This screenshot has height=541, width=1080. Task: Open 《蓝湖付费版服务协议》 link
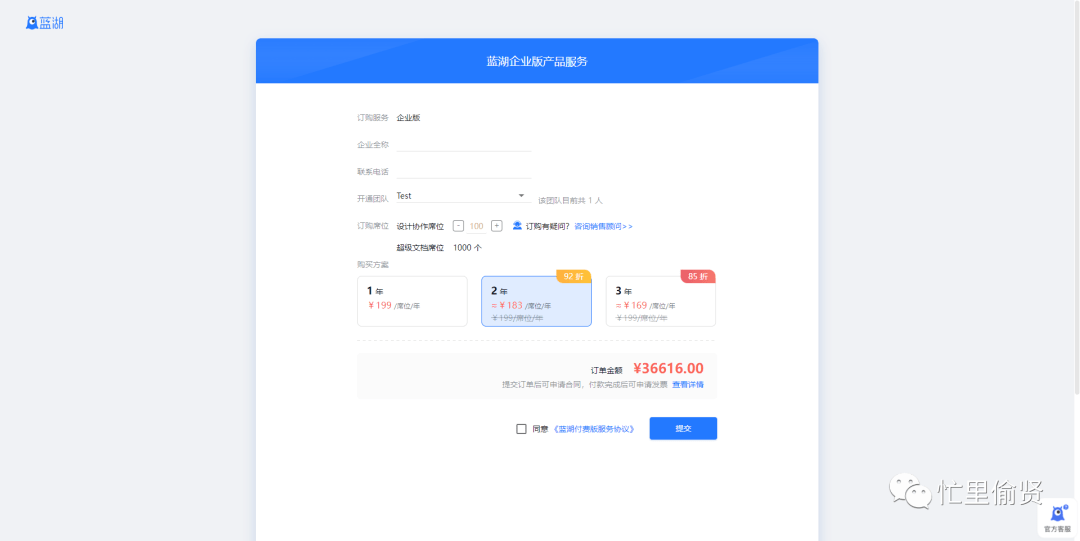595,429
